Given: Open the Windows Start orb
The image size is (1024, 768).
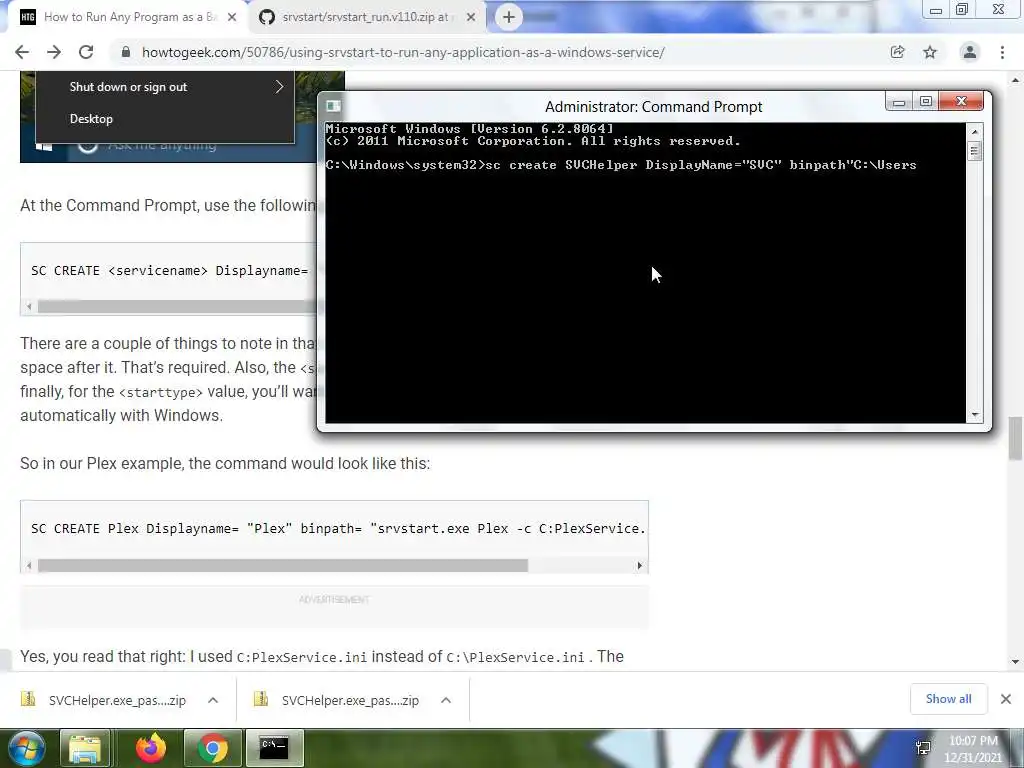Looking at the screenshot, I should click(x=26, y=748).
